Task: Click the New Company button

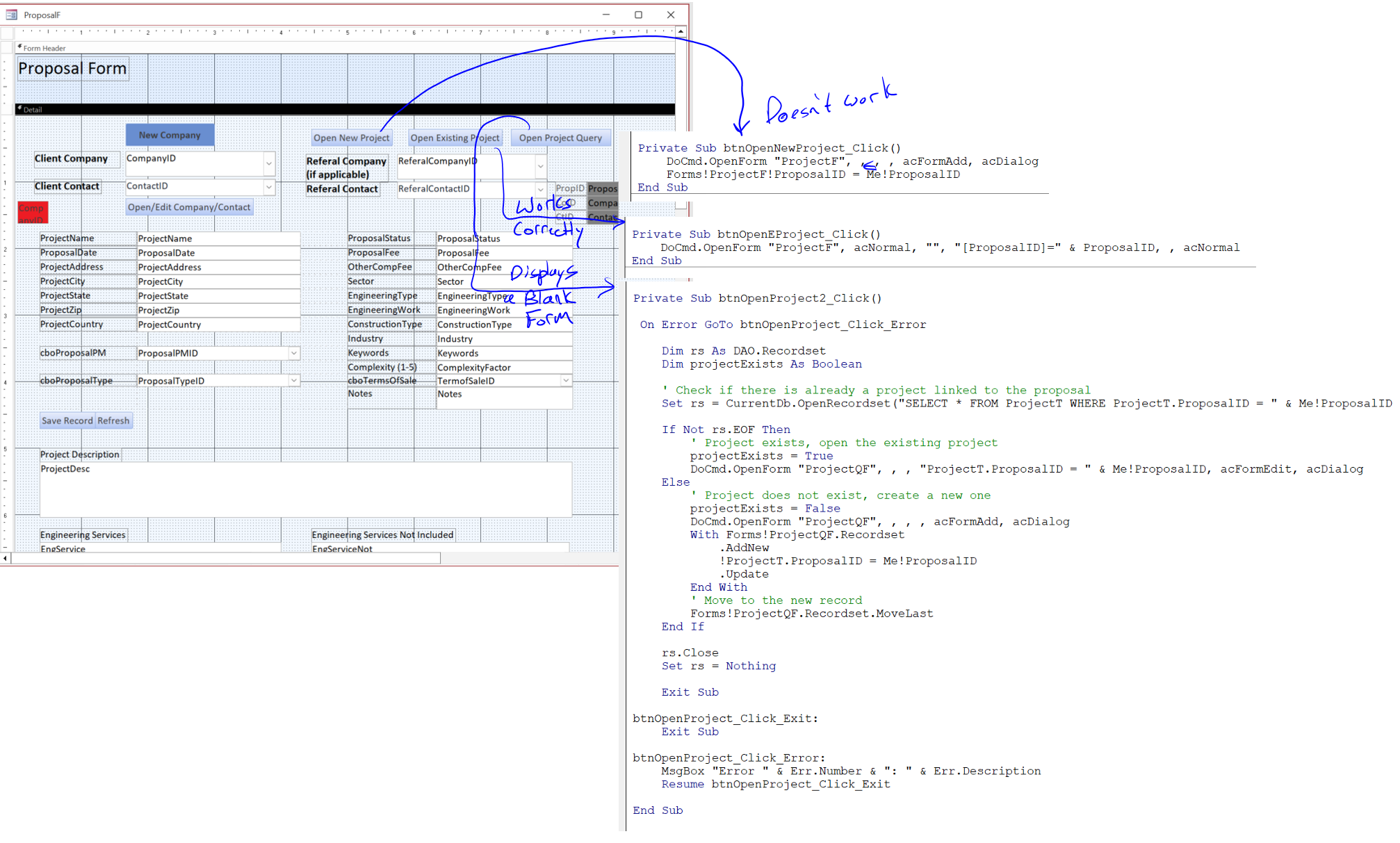Action: 170,135
